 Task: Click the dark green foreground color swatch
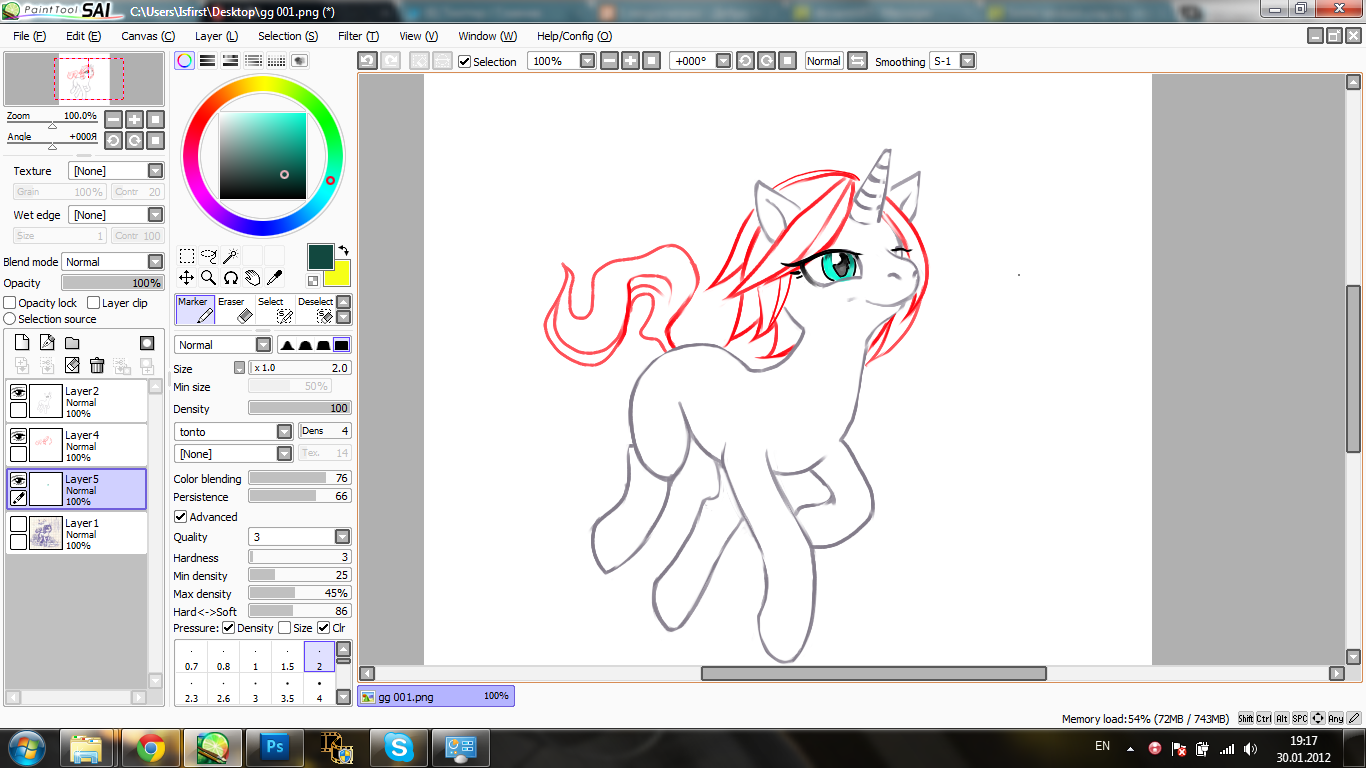320,256
